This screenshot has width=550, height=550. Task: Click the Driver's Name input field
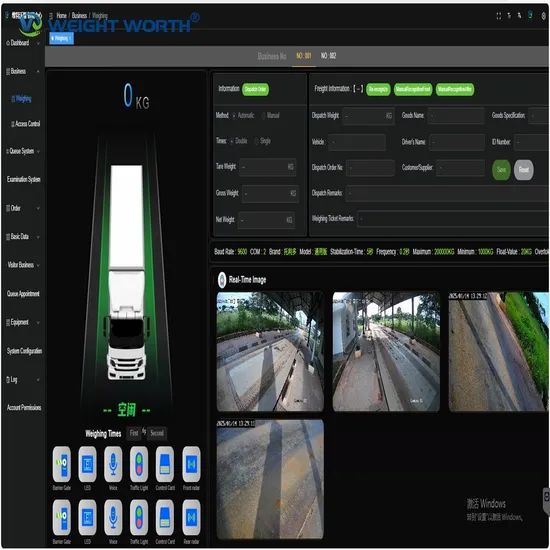point(457,142)
